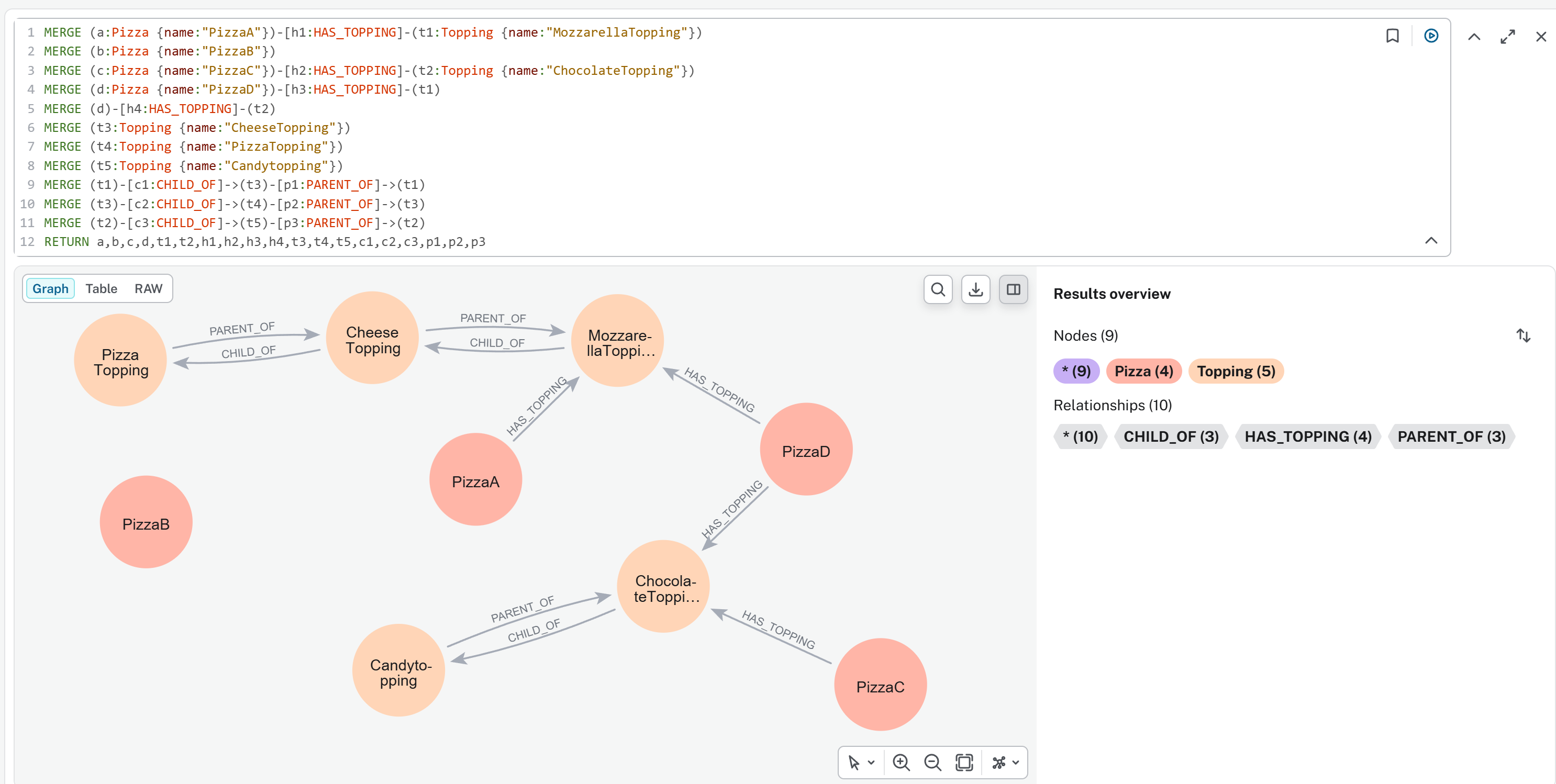
Task: Click the Results overview heading
Action: (x=1112, y=294)
